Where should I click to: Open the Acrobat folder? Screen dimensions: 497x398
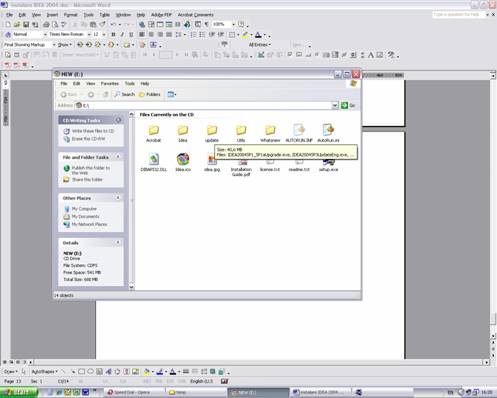(153, 133)
